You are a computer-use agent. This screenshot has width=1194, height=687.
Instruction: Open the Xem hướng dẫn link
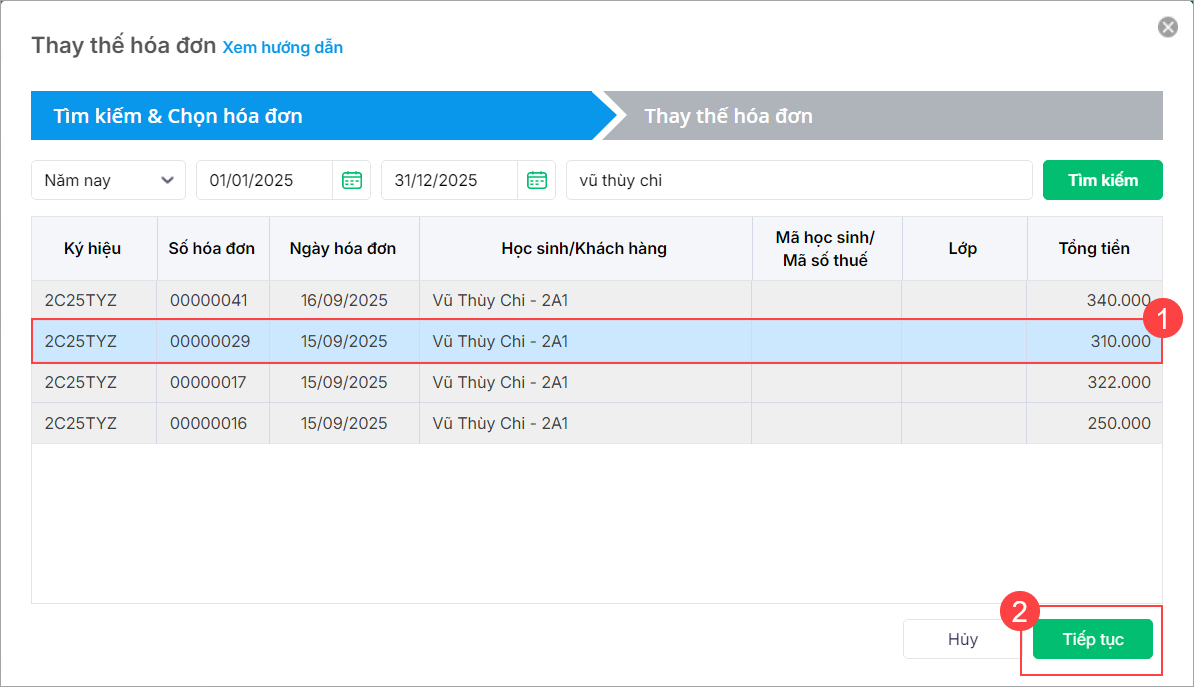(x=282, y=47)
